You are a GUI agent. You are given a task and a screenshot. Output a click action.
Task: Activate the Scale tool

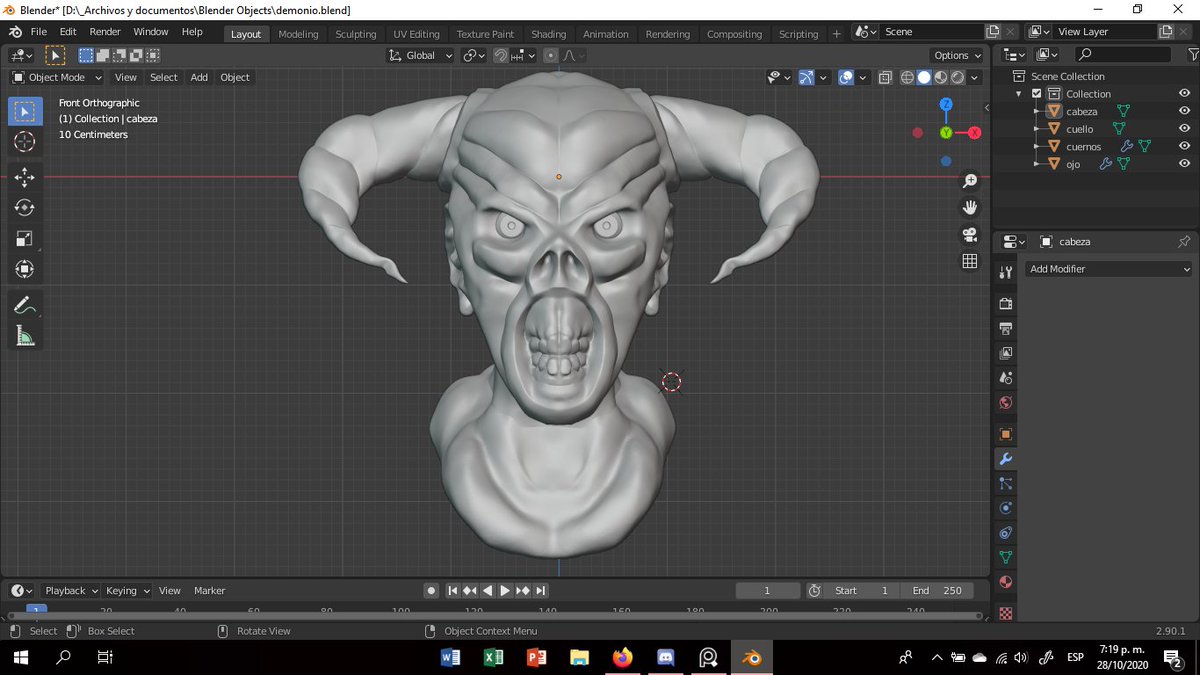pyautogui.click(x=25, y=238)
